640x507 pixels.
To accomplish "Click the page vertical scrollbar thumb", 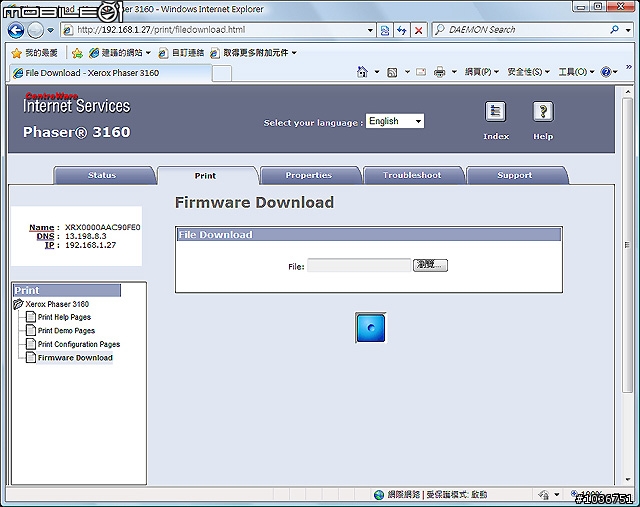I will pyautogui.click(x=627, y=245).
